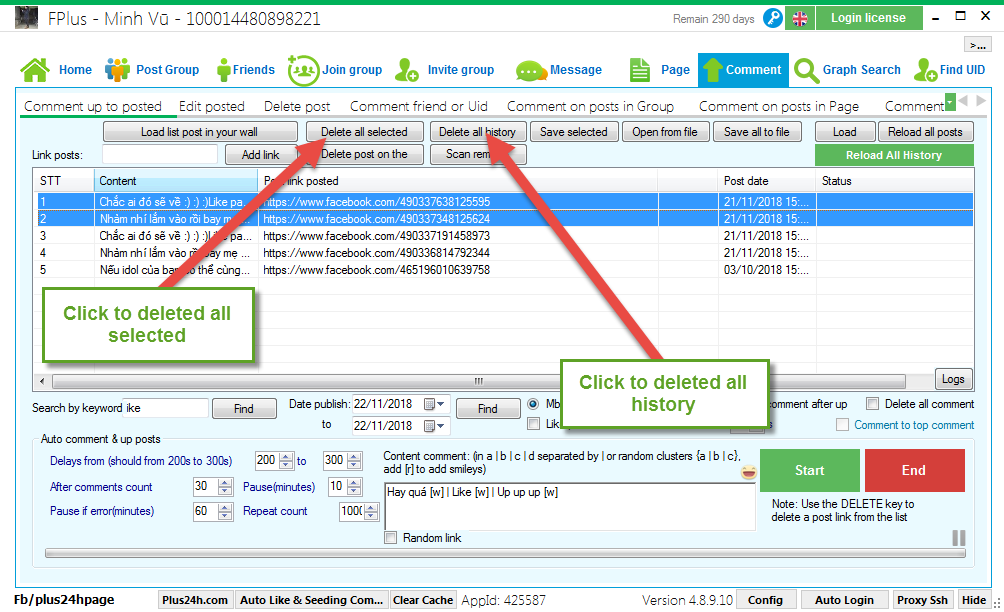Expand the 'to' date dropdown arrow
1004x612 pixels.
pyautogui.click(x=441, y=426)
